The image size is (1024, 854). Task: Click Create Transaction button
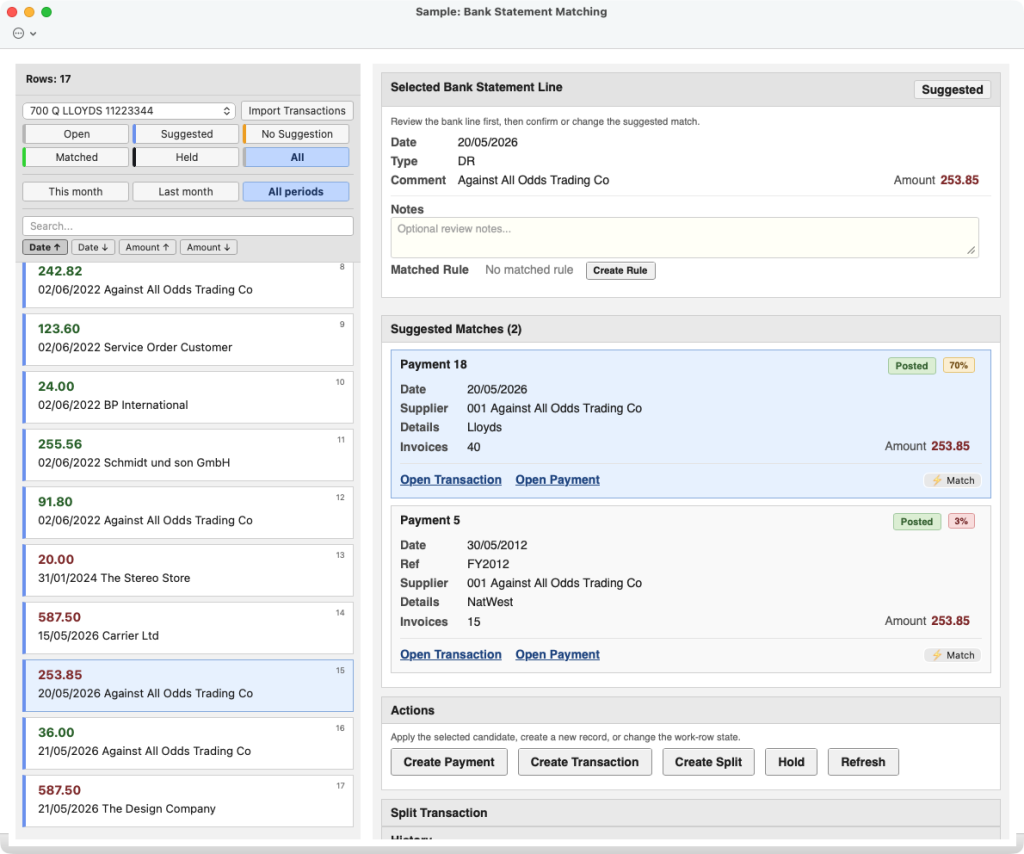tap(584, 762)
